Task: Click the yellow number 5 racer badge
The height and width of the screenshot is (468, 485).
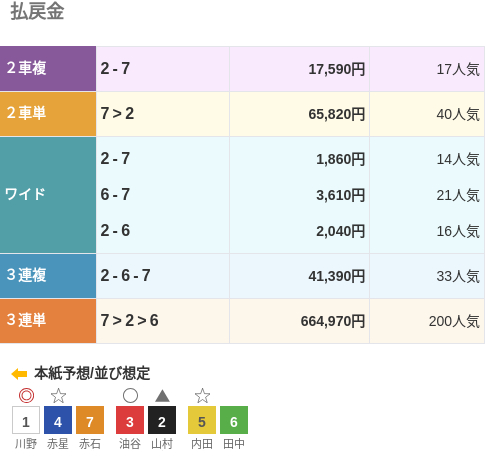Action: (202, 420)
